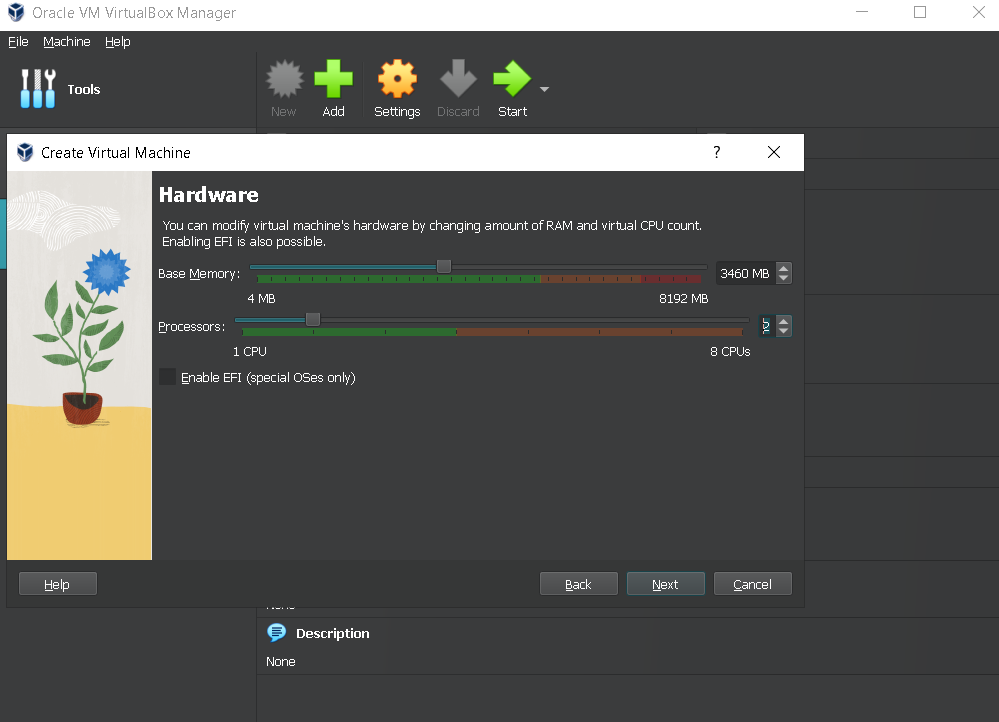Click the VirtualBox cube icon in the dialog title
The height and width of the screenshot is (722, 999).
pos(25,152)
